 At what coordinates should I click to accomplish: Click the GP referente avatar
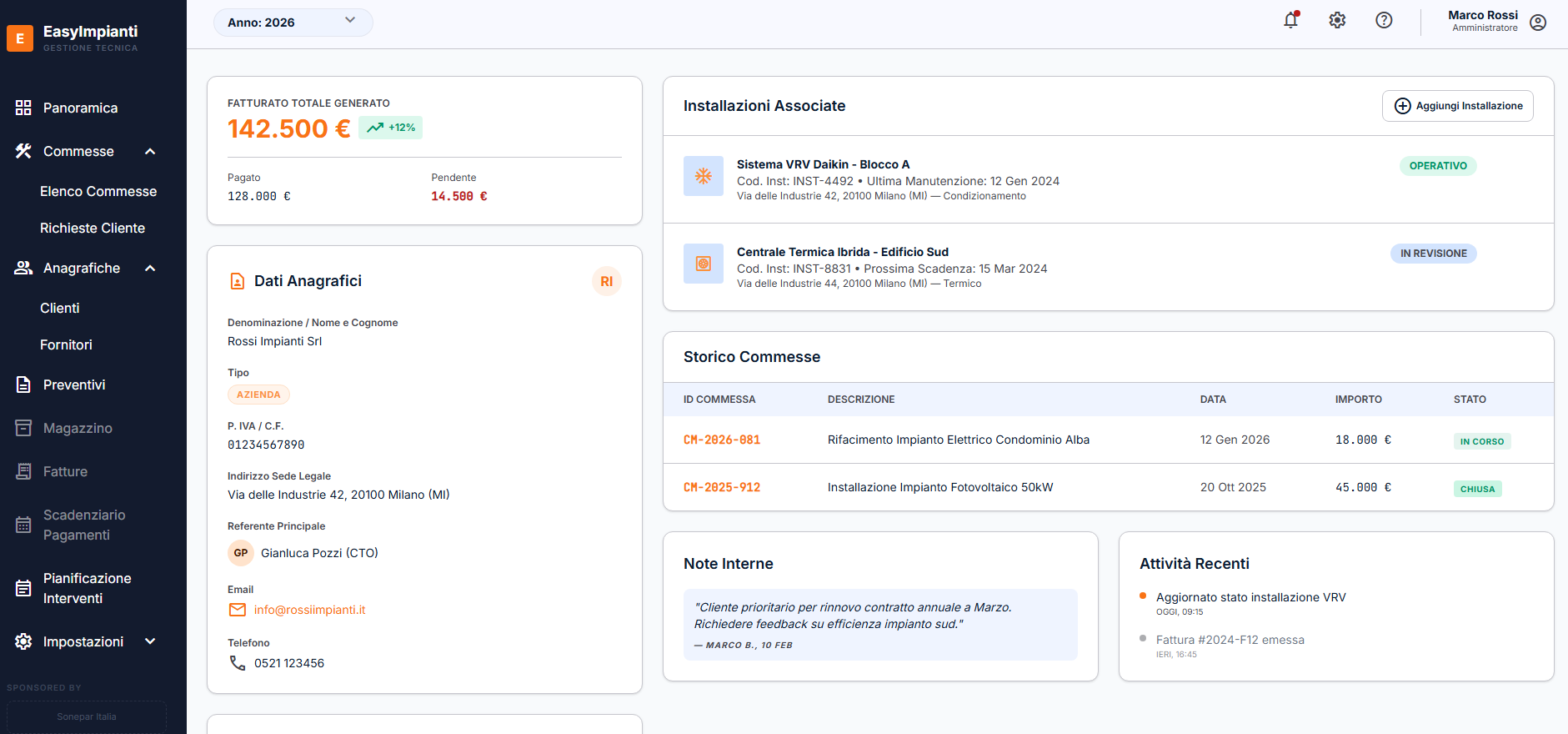(241, 553)
